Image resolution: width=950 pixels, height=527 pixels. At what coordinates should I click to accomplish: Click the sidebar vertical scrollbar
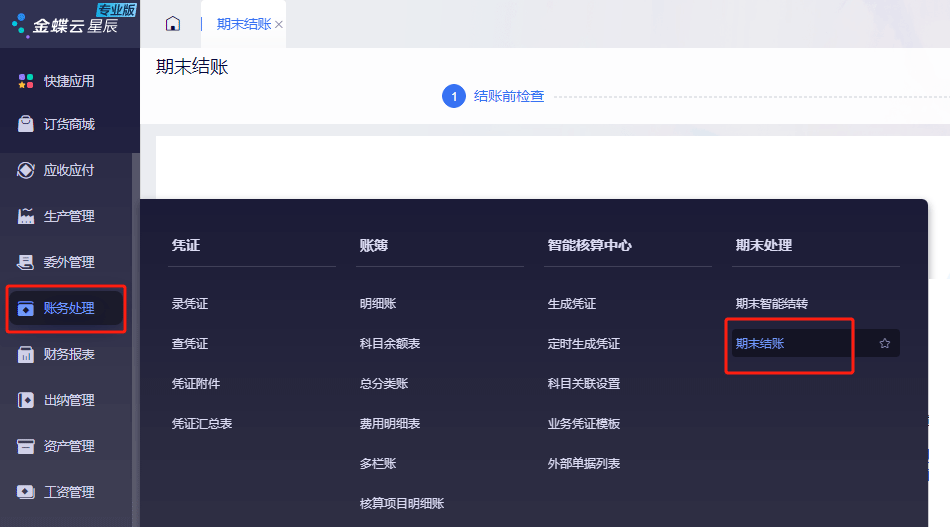coord(136,339)
